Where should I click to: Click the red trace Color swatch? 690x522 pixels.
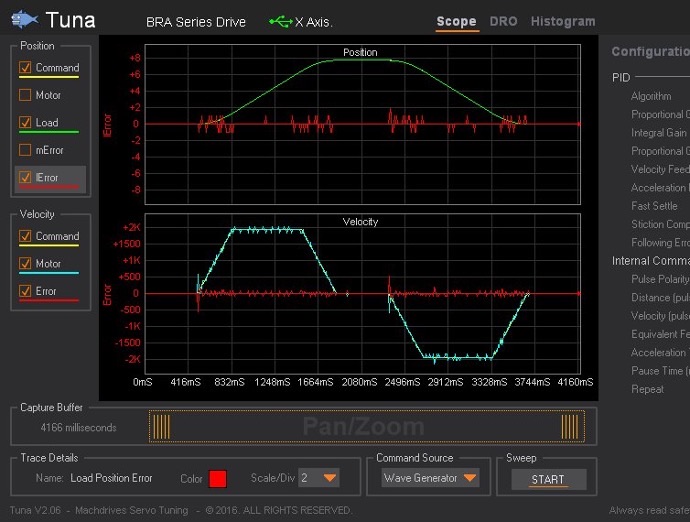point(218,479)
